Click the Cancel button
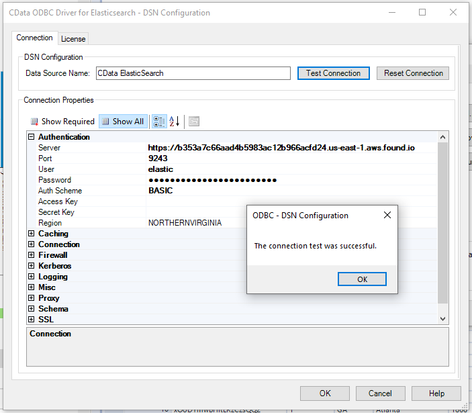472x413 pixels. coord(380,393)
